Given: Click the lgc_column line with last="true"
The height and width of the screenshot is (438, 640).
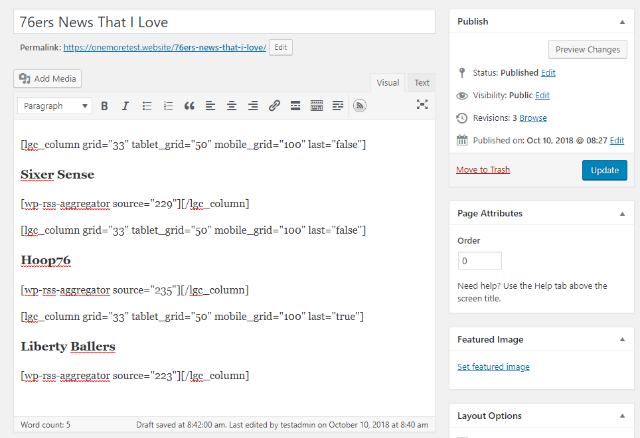Looking at the screenshot, I should click(x=192, y=317).
